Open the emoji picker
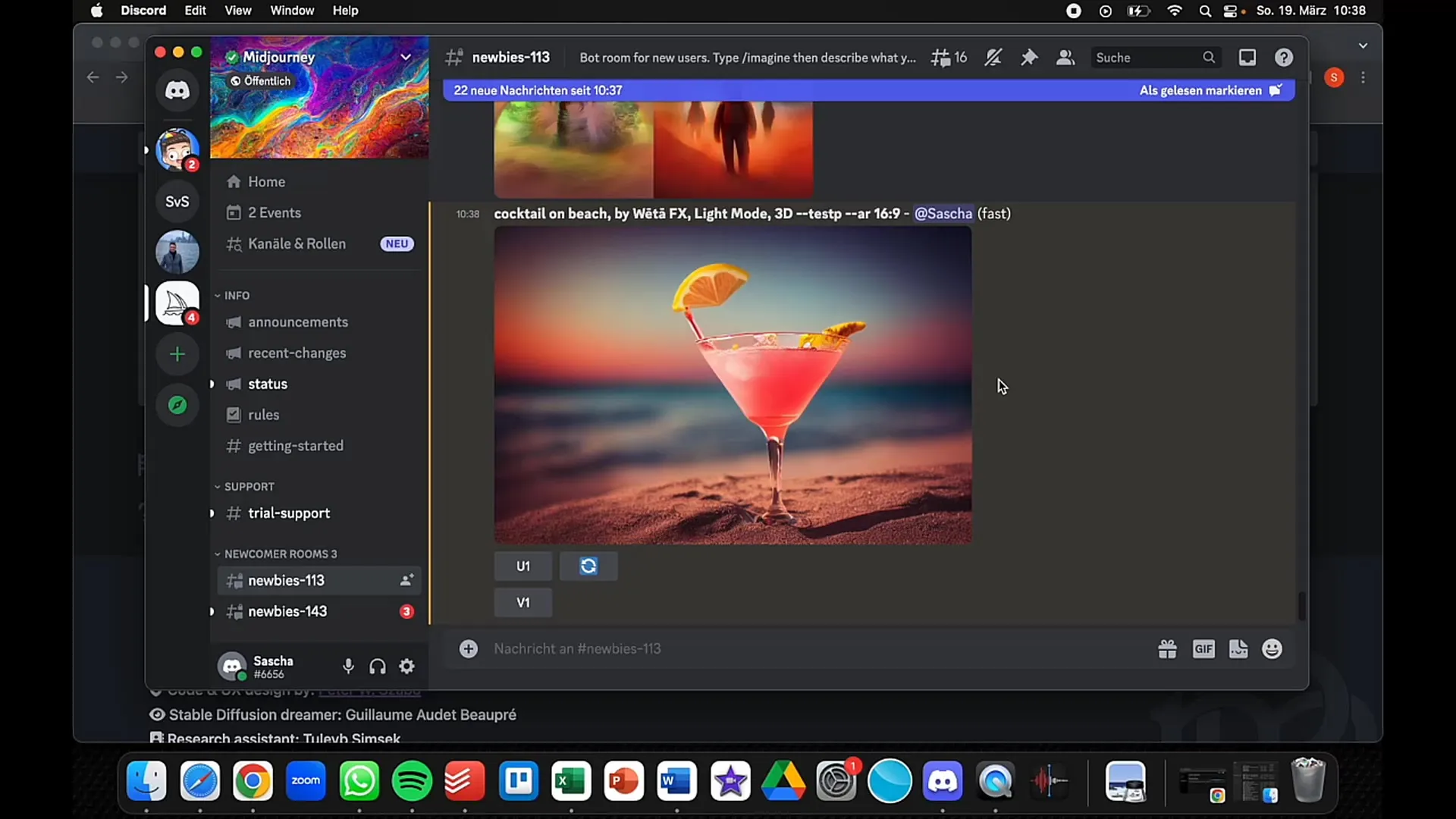The height and width of the screenshot is (819, 1456). click(1272, 649)
